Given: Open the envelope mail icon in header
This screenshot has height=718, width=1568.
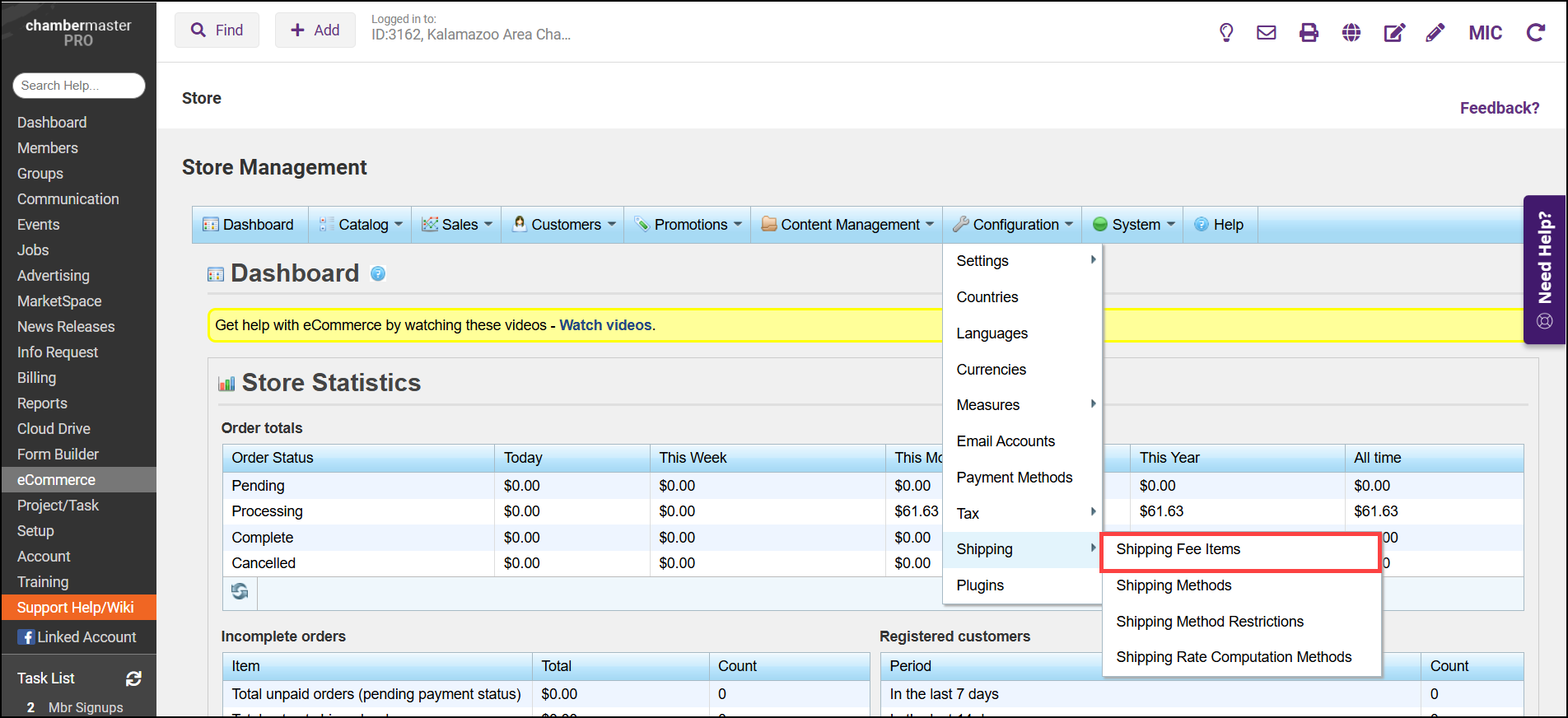Looking at the screenshot, I should [x=1267, y=33].
